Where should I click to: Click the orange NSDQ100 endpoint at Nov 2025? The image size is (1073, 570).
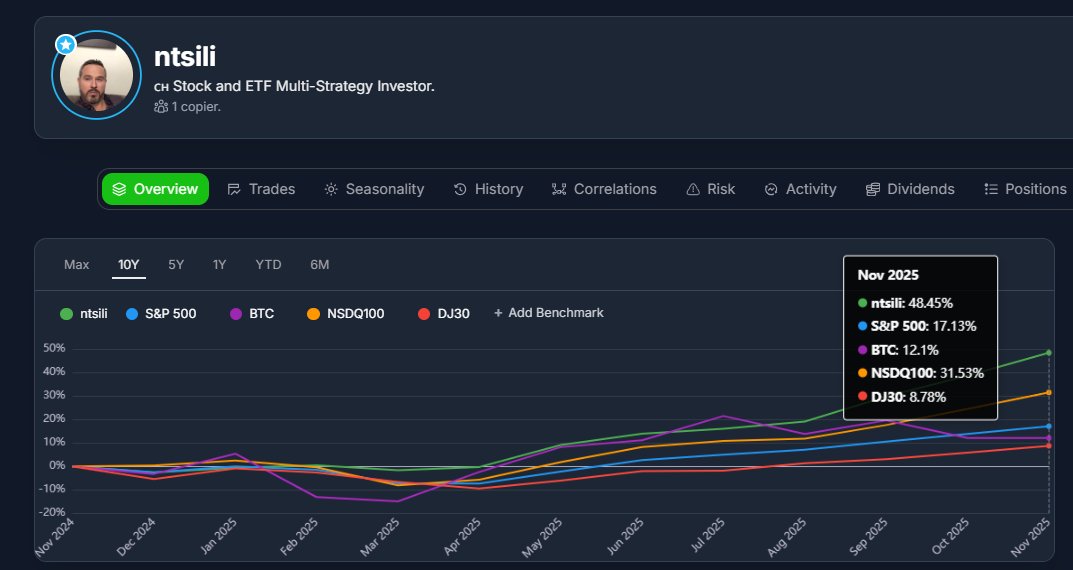click(x=1048, y=392)
